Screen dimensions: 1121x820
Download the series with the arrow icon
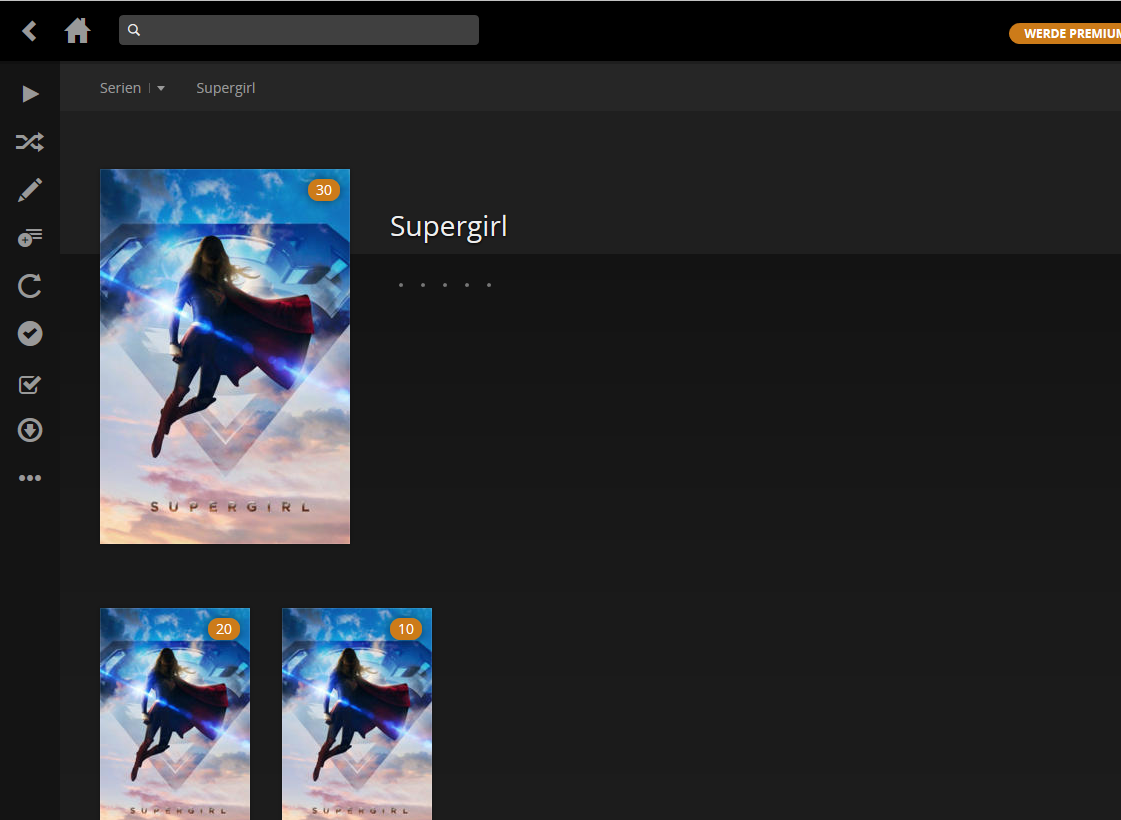pos(30,430)
